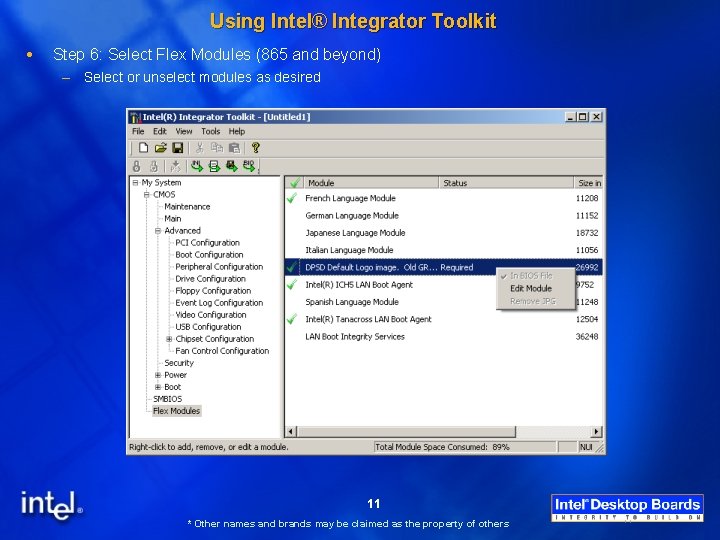Image resolution: width=720 pixels, height=540 pixels.
Task: Click the horizontal scrollbar right arrow
Action: click(596, 432)
